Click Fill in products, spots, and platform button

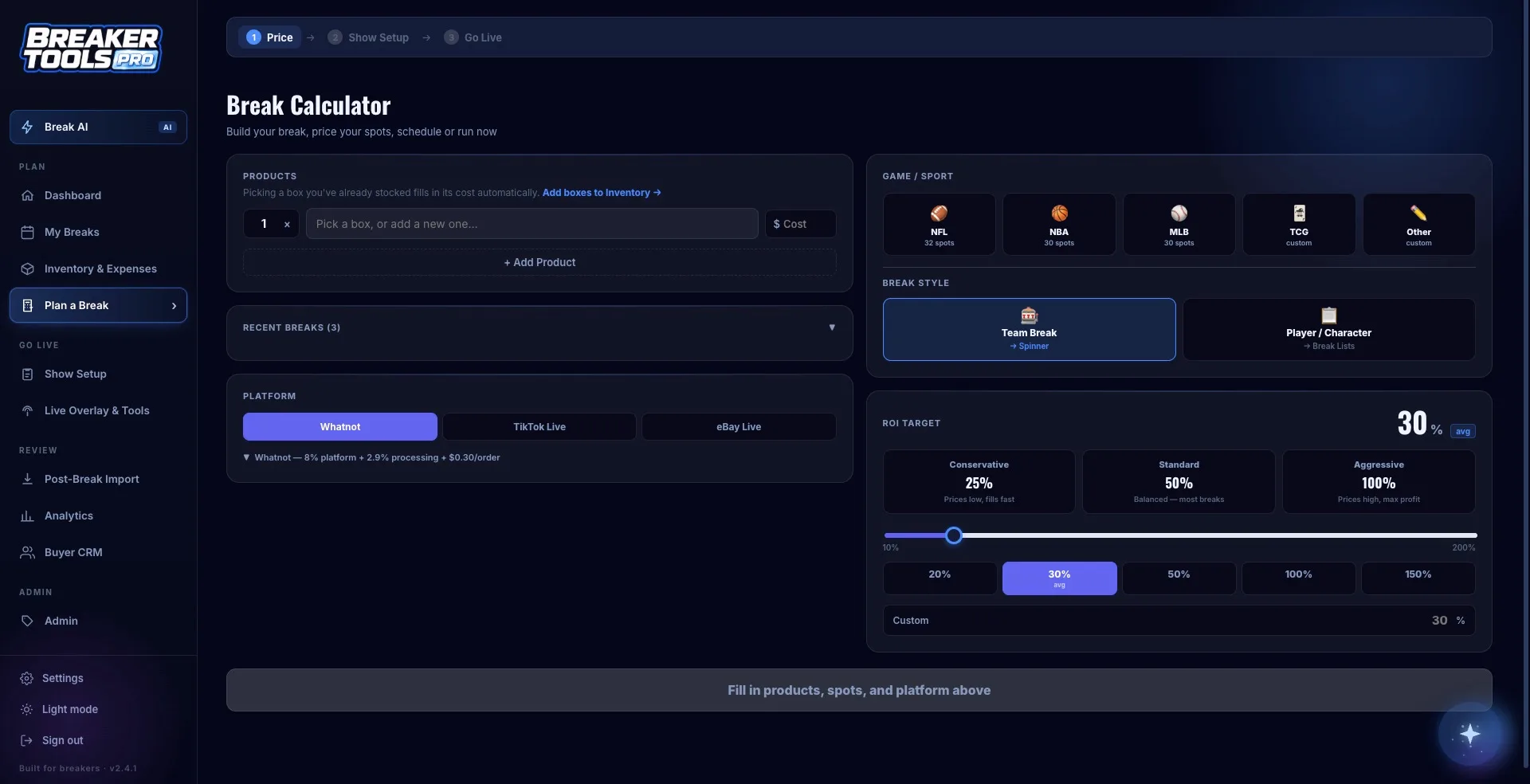[859, 690]
